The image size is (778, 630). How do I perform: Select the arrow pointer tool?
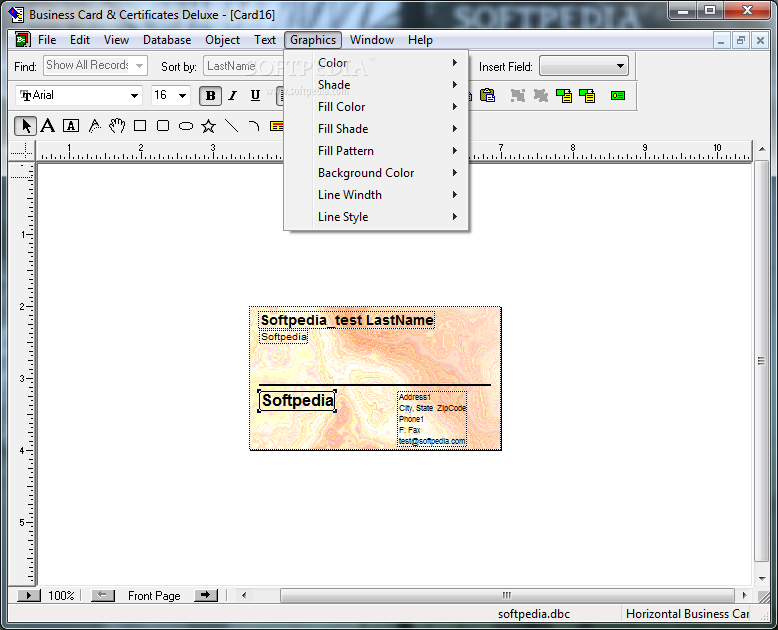tap(25, 126)
